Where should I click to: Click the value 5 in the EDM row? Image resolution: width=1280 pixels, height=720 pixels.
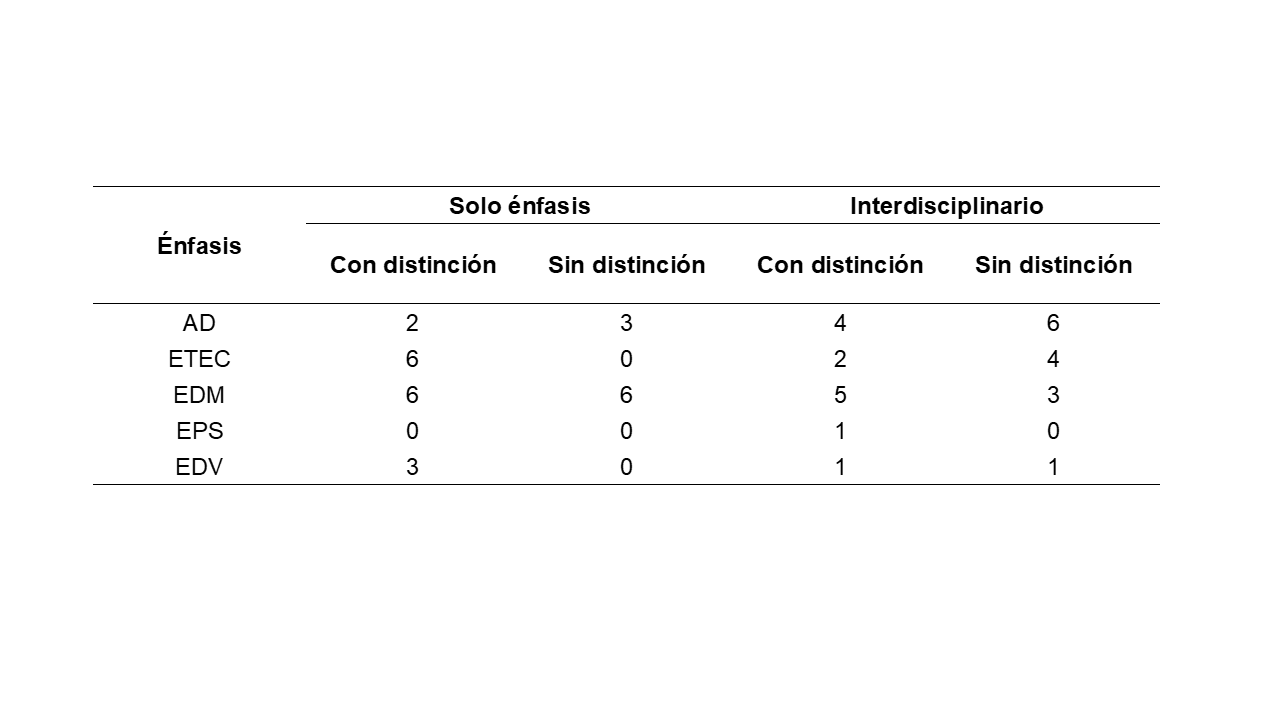pos(840,395)
